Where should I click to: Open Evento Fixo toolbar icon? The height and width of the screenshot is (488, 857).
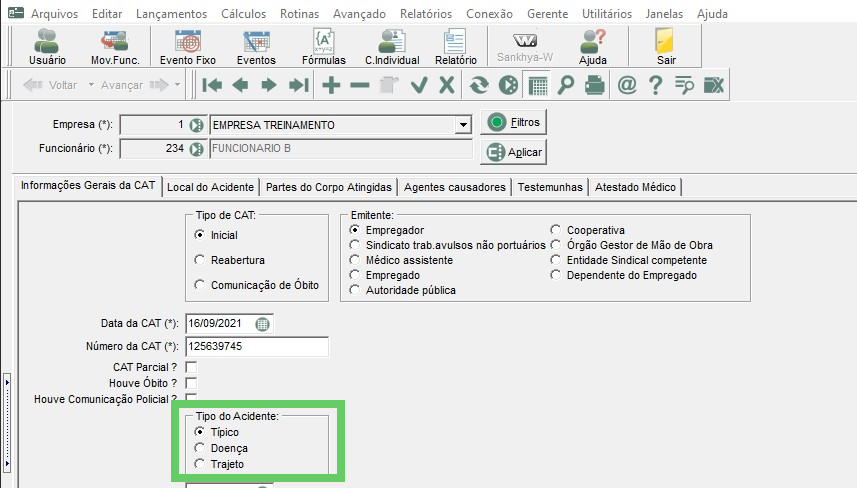click(x=187, y=47)
